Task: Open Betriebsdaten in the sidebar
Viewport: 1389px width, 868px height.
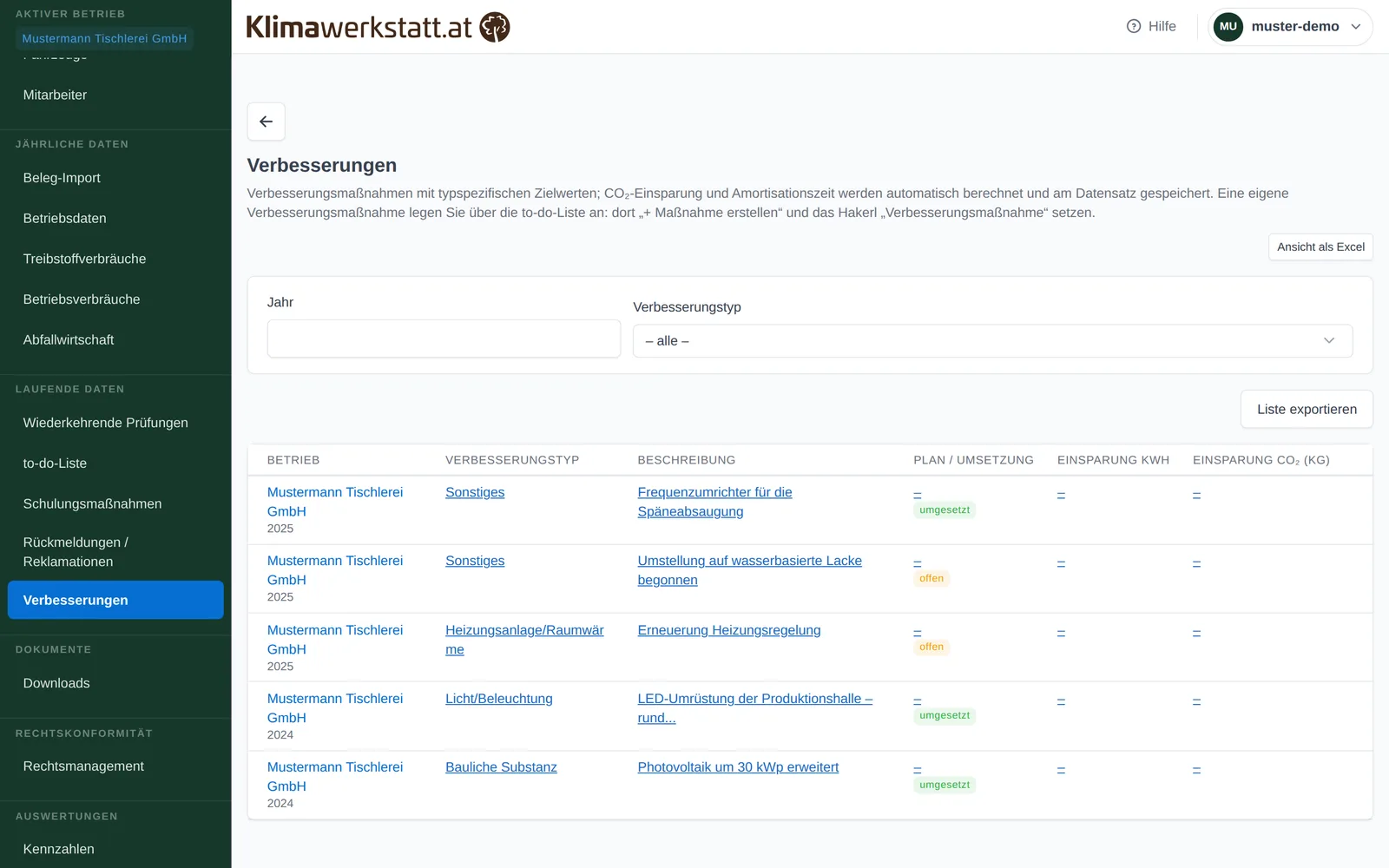Action: point(115,219)
